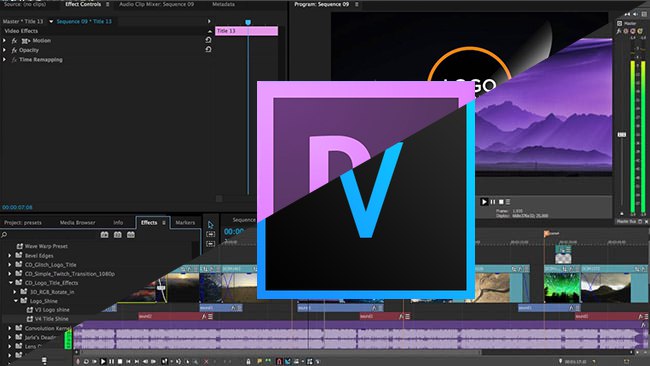Open the Markers tab
This screenshot has height=366, width=650.
click(x=185, y=223)
